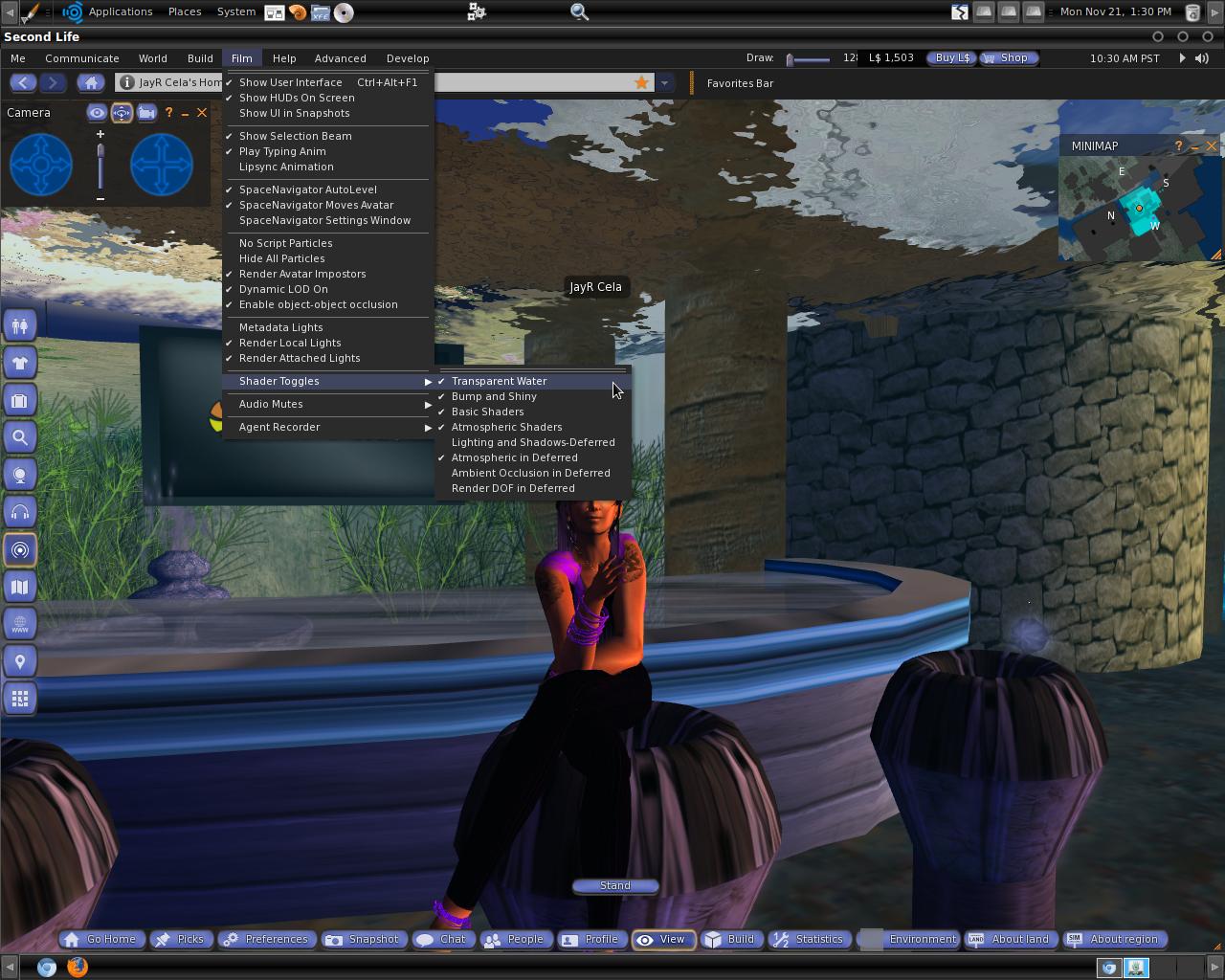The width and height of the screenshot is (1225, 980).
Task: Toggle Atmospheric in Deferred shader
Action: (532, 457)
